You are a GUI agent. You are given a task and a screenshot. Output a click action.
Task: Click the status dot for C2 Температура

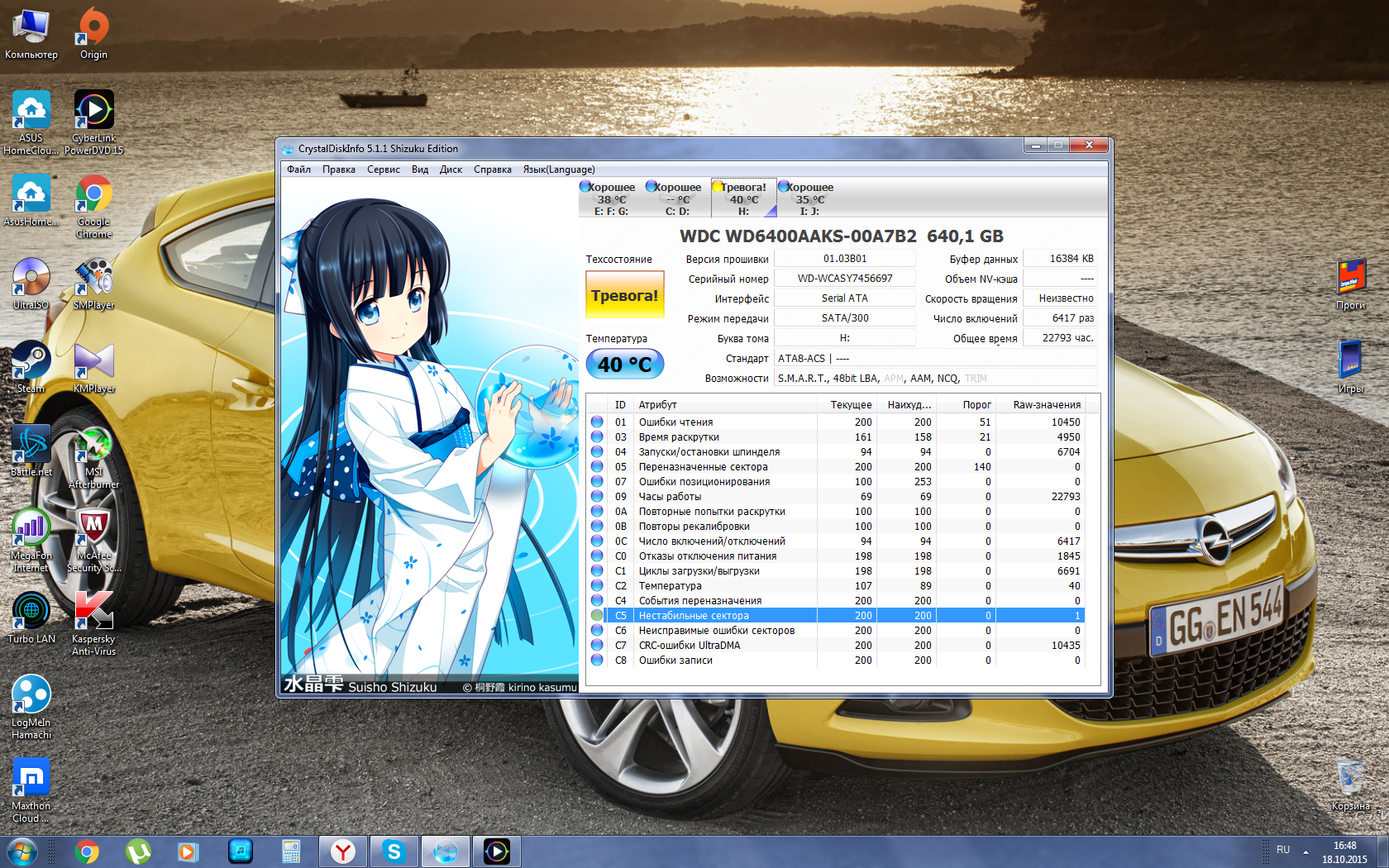point(597,586)
